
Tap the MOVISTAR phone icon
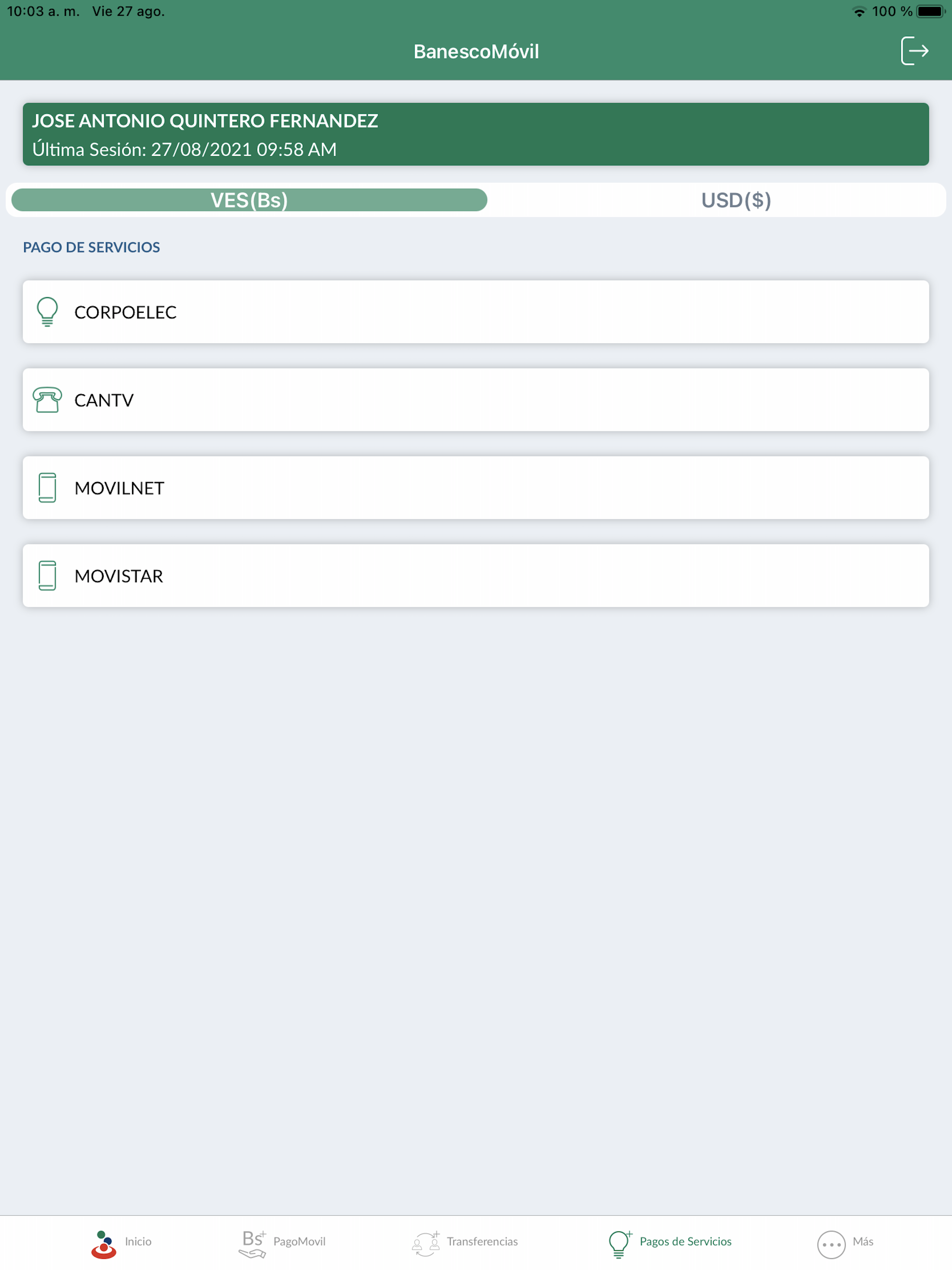tap(47, 575)
